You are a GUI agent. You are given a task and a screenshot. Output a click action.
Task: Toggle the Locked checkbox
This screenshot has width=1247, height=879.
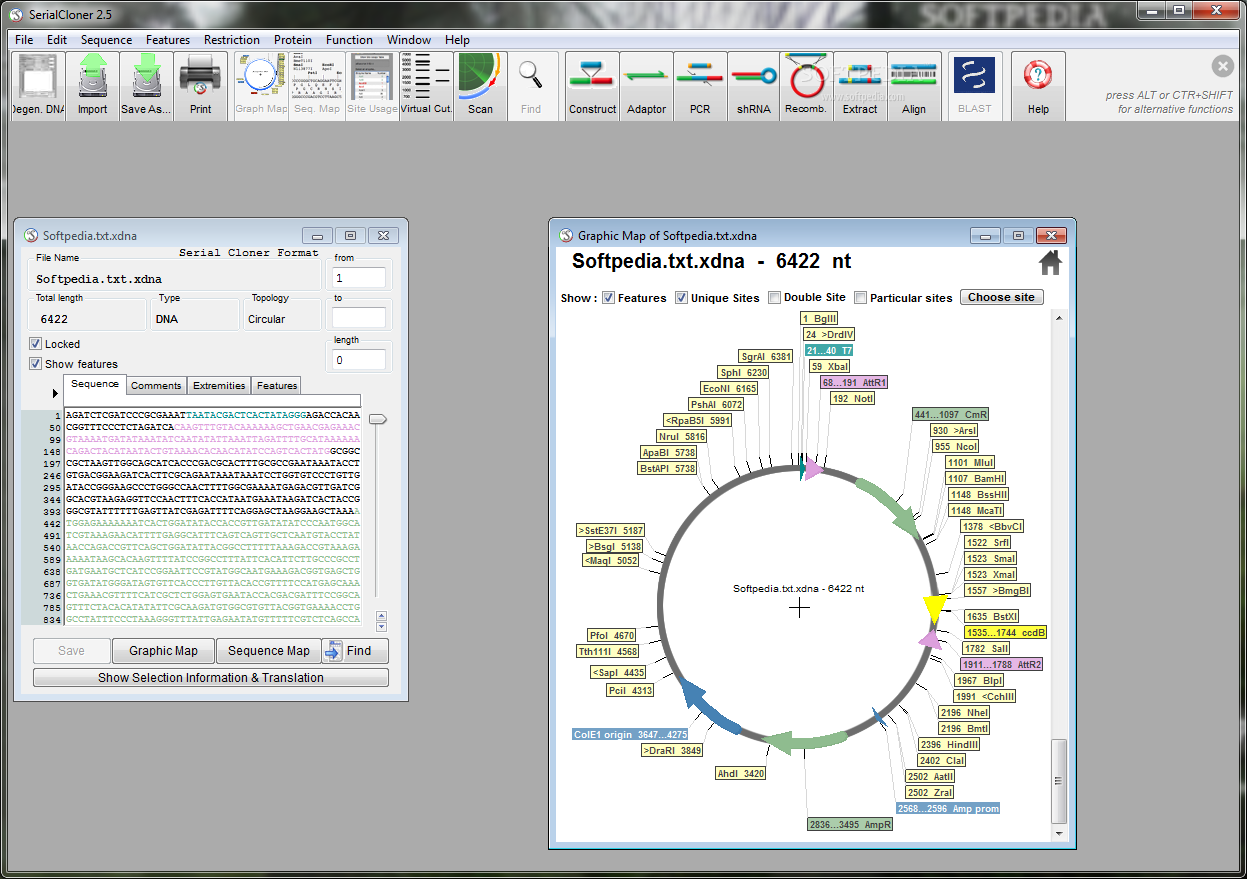pos(36,344)
